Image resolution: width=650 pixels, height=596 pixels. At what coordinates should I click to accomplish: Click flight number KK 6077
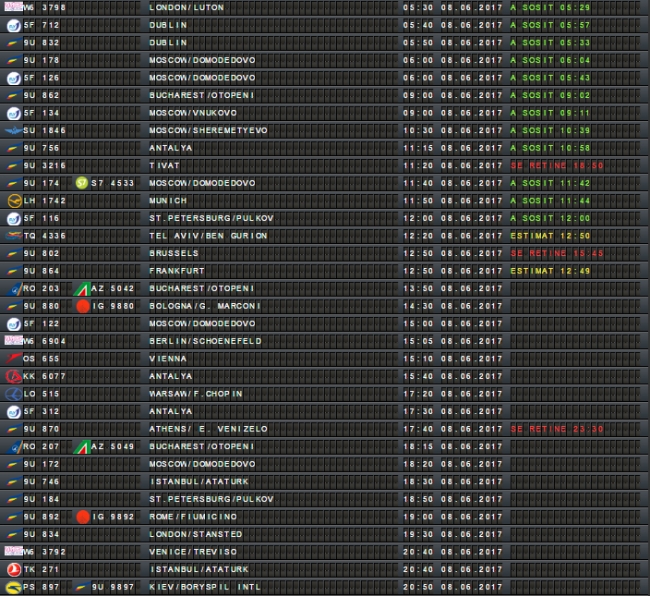point(44,376)
